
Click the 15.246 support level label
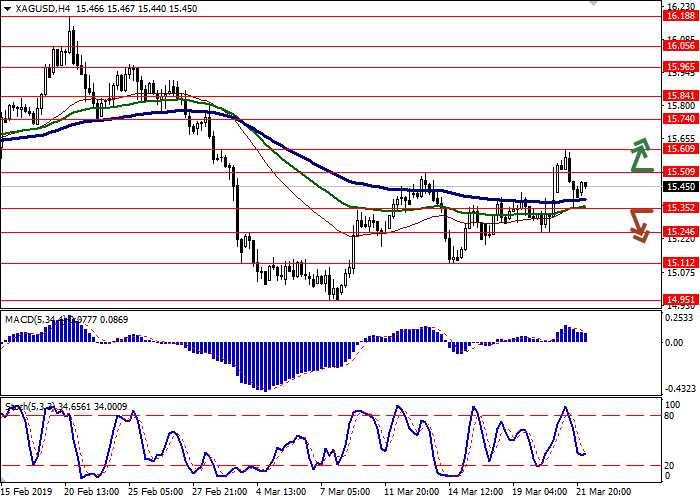pyautogui.click(x=680, y=232)
